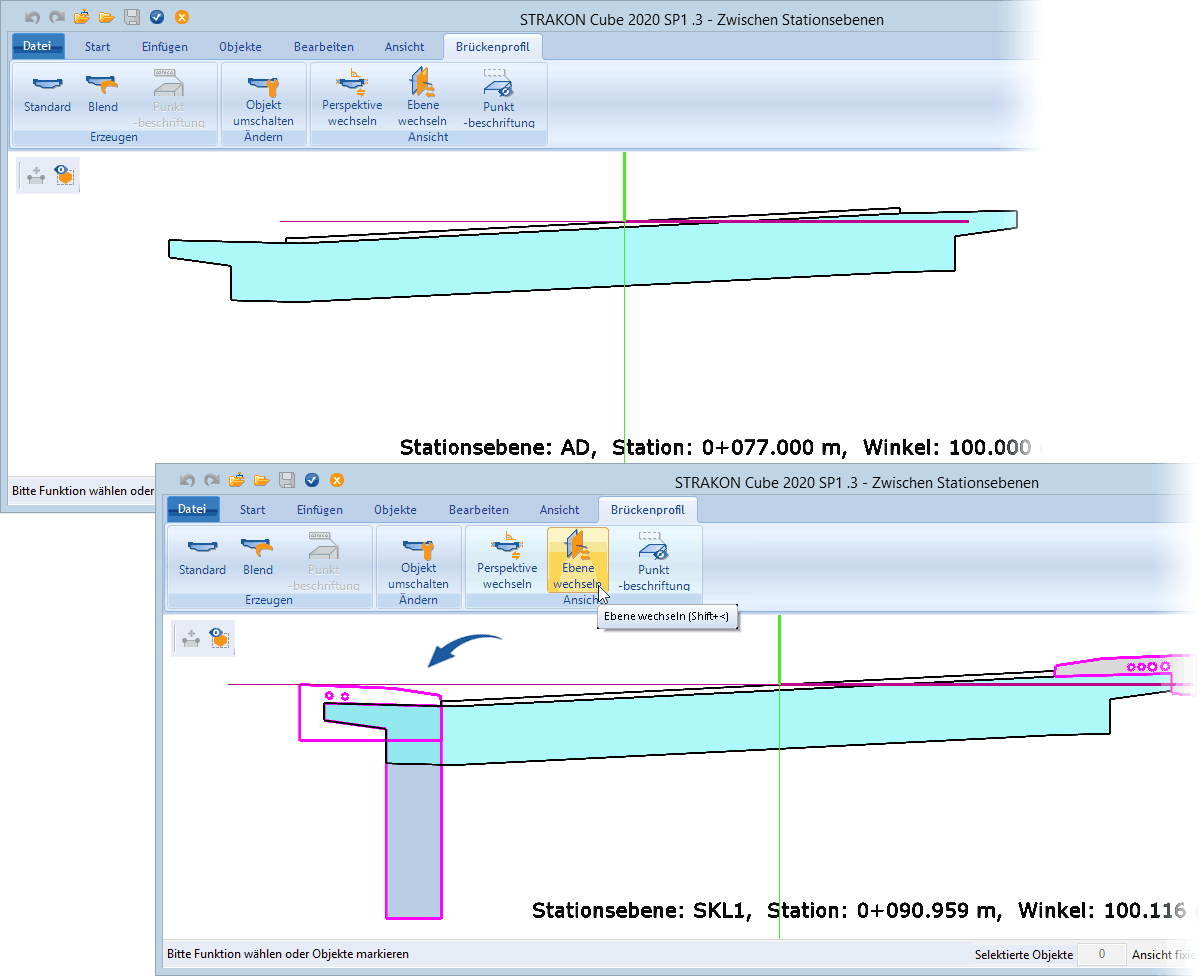Switch to Einfügen tab in lower window
The image size is (1200, 976).
(320, 510)
